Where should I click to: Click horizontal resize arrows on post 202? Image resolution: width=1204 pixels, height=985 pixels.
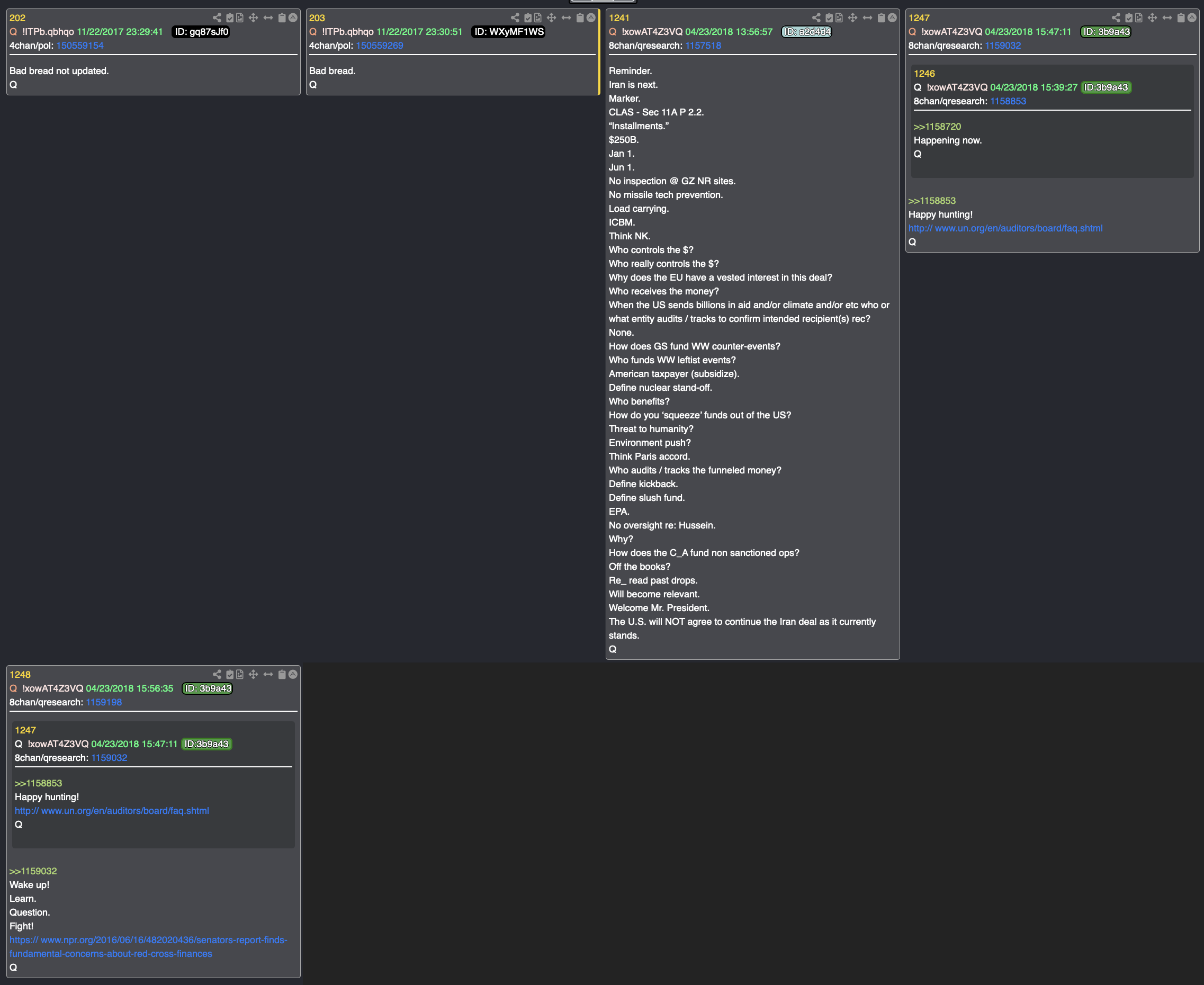click(268, 17)
